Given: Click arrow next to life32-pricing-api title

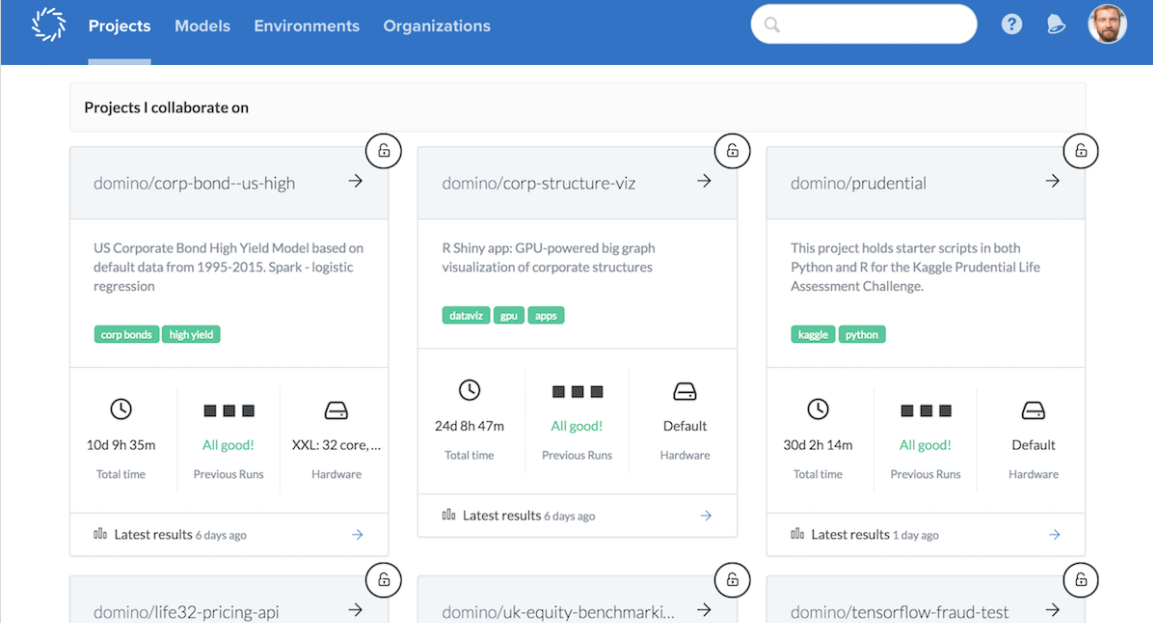Looking at the screenshot, I should (x=356, y=610).
